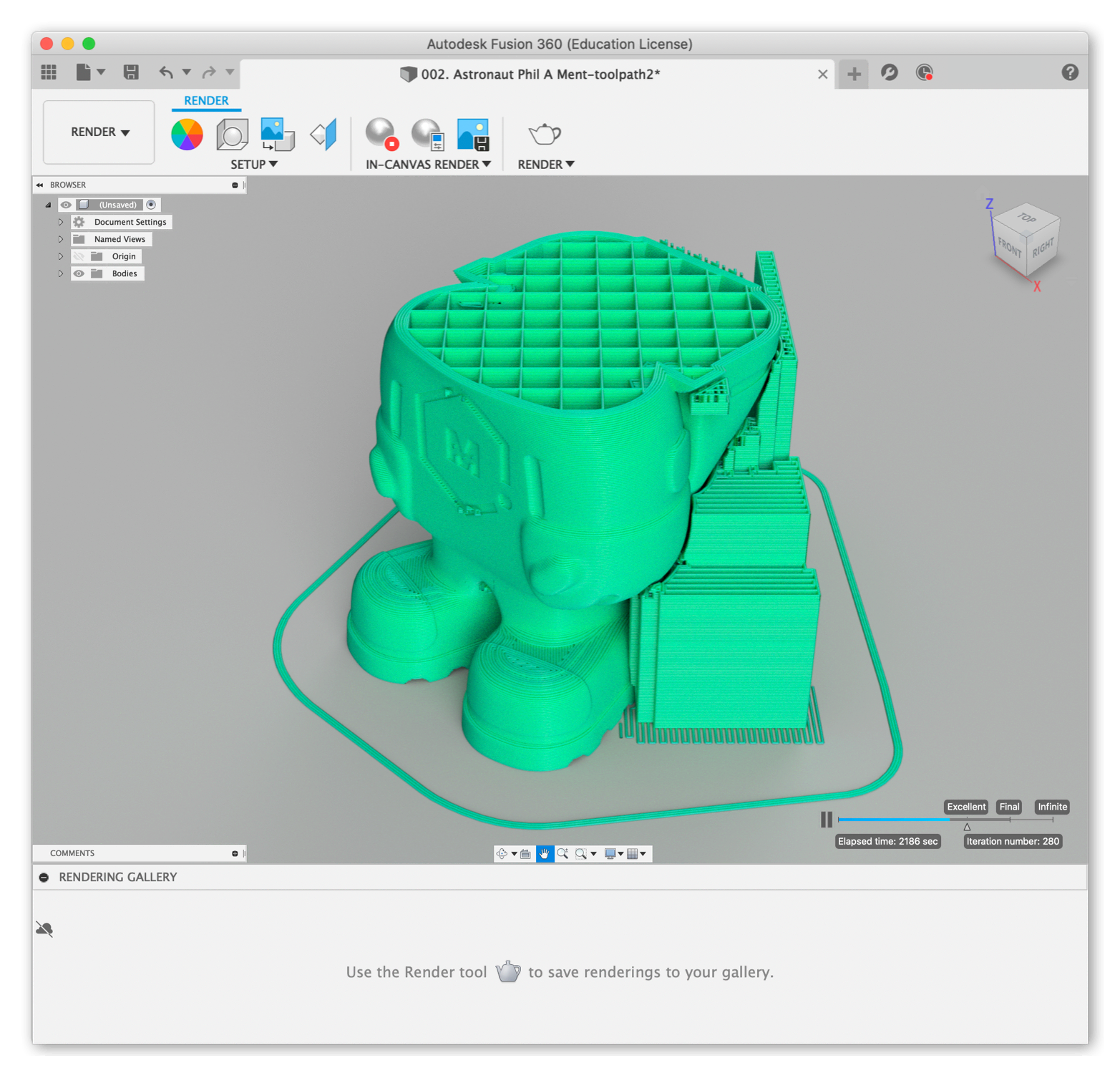The width and height of the screenshot is (1120, 1083).
Task: Open the SETUP dropdown menu
Action: pyautogui.click(x=253, y=164)
